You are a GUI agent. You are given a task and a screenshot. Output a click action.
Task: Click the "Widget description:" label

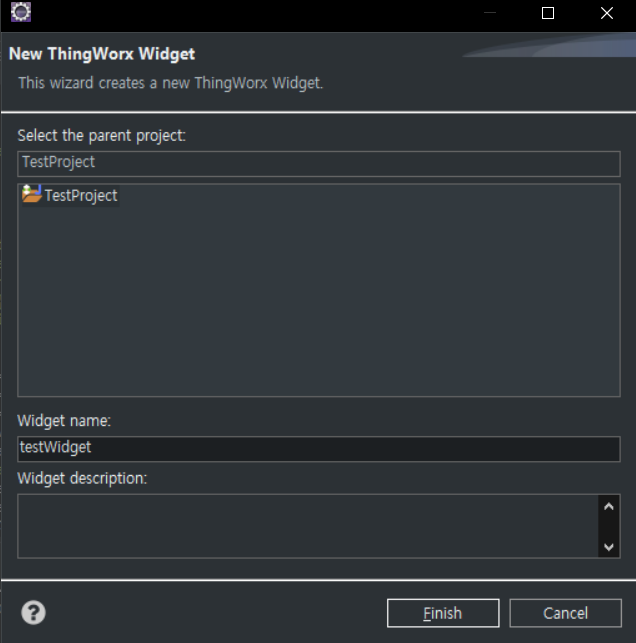(x=82, y=478)
